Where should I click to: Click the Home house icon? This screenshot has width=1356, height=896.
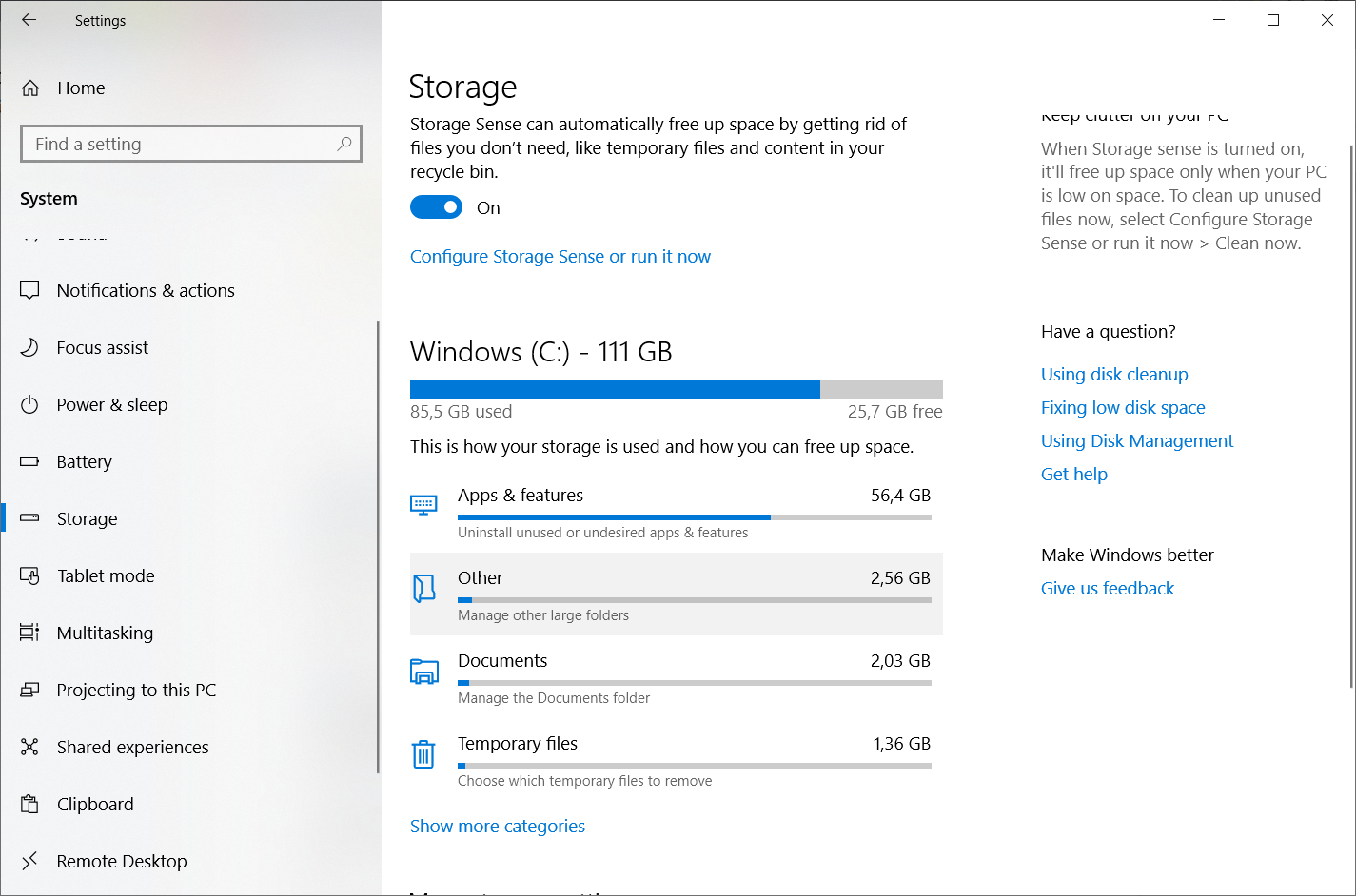pyautogui.click(x=30, y=88)
